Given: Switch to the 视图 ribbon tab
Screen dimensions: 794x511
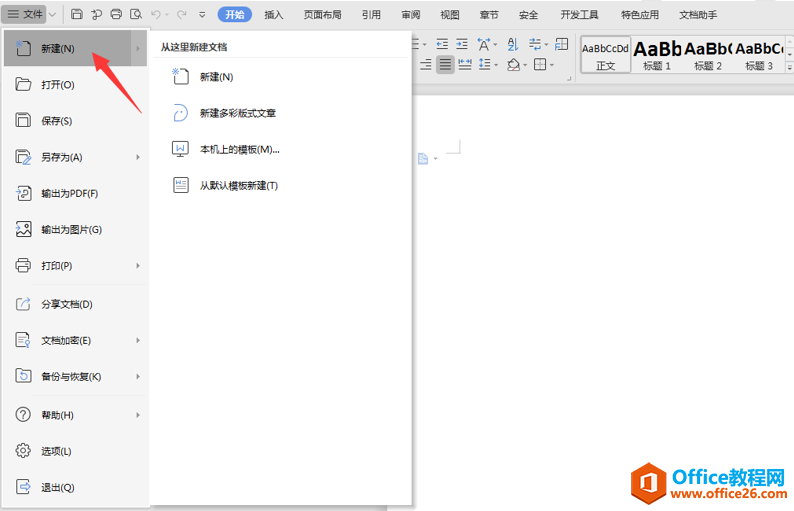Looking at the screenshot, I should point(450,15).
